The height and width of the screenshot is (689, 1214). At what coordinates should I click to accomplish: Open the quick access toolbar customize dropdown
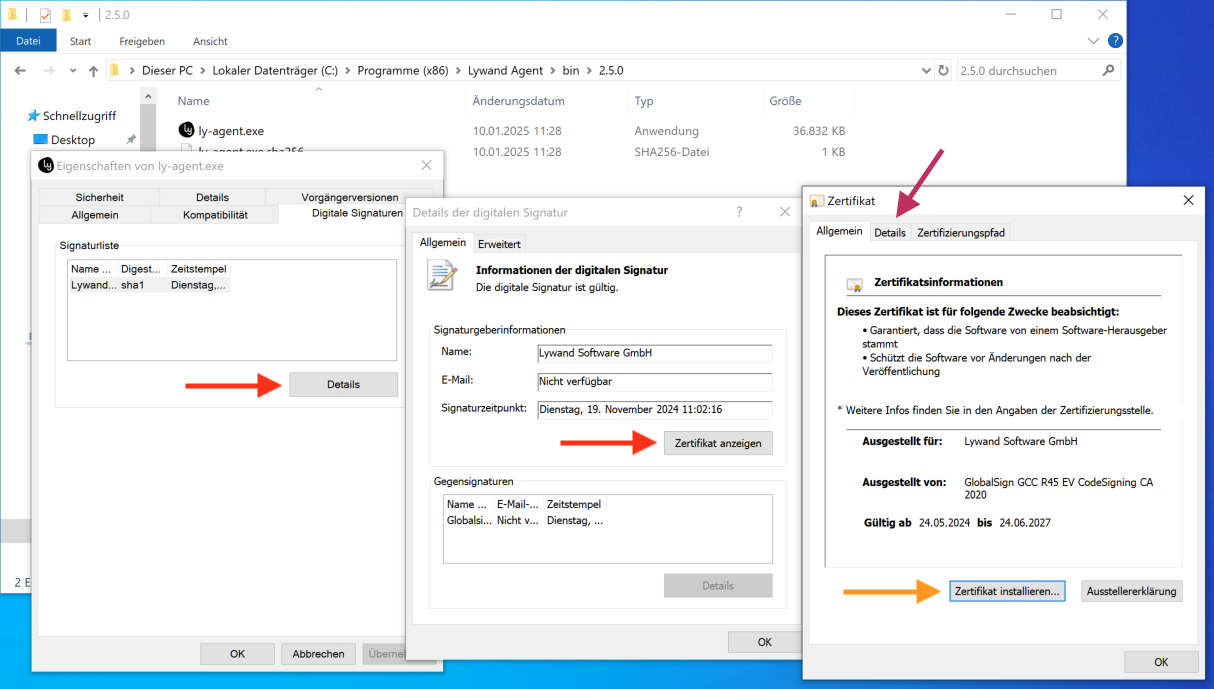[86, 15]
